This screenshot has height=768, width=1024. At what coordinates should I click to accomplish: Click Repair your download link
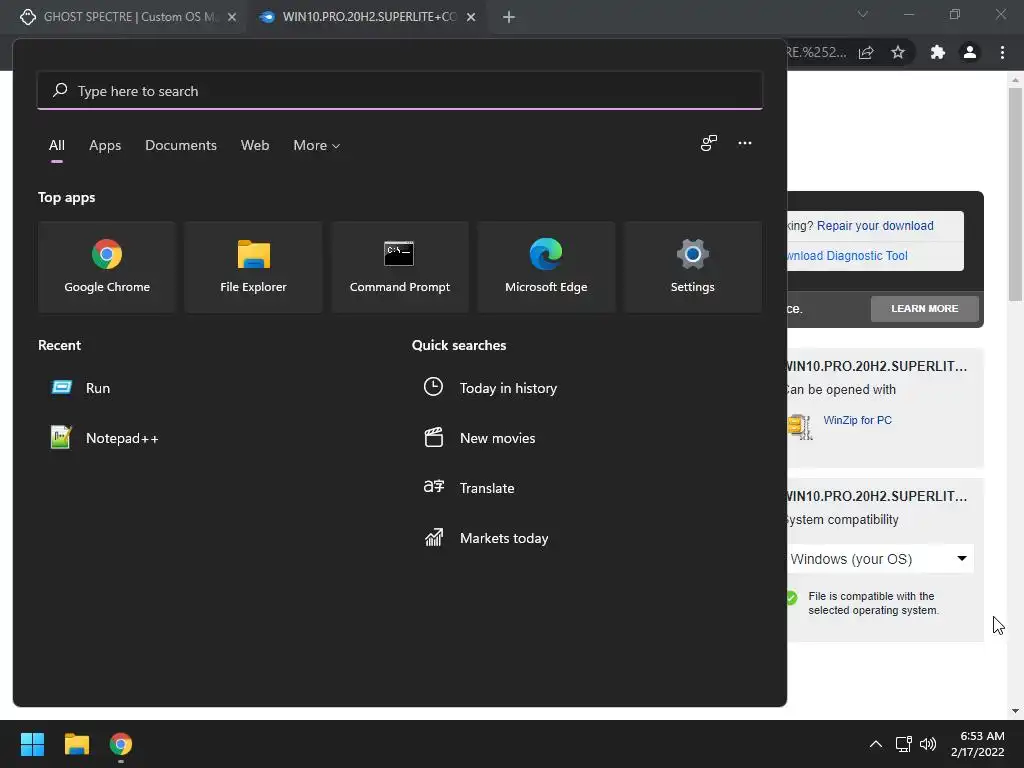tap(875, 226)
